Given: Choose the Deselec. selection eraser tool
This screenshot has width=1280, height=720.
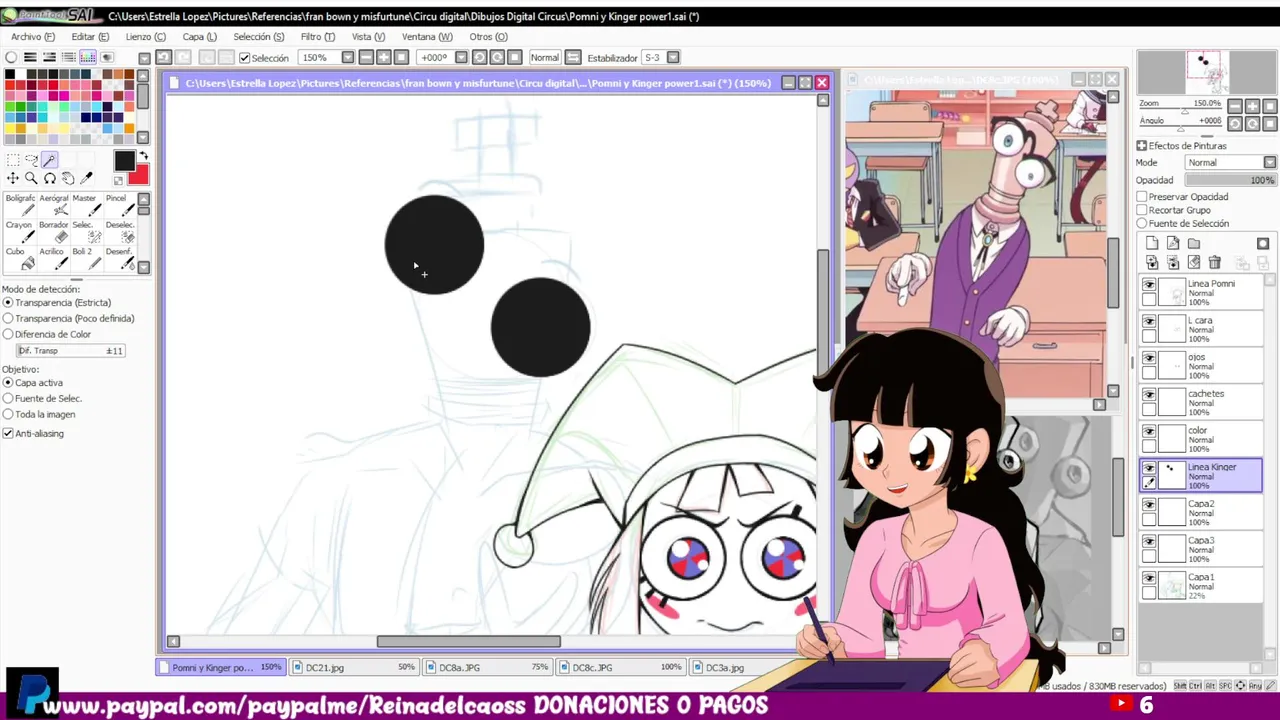Looking at the screenshot, I should (119, 232).
